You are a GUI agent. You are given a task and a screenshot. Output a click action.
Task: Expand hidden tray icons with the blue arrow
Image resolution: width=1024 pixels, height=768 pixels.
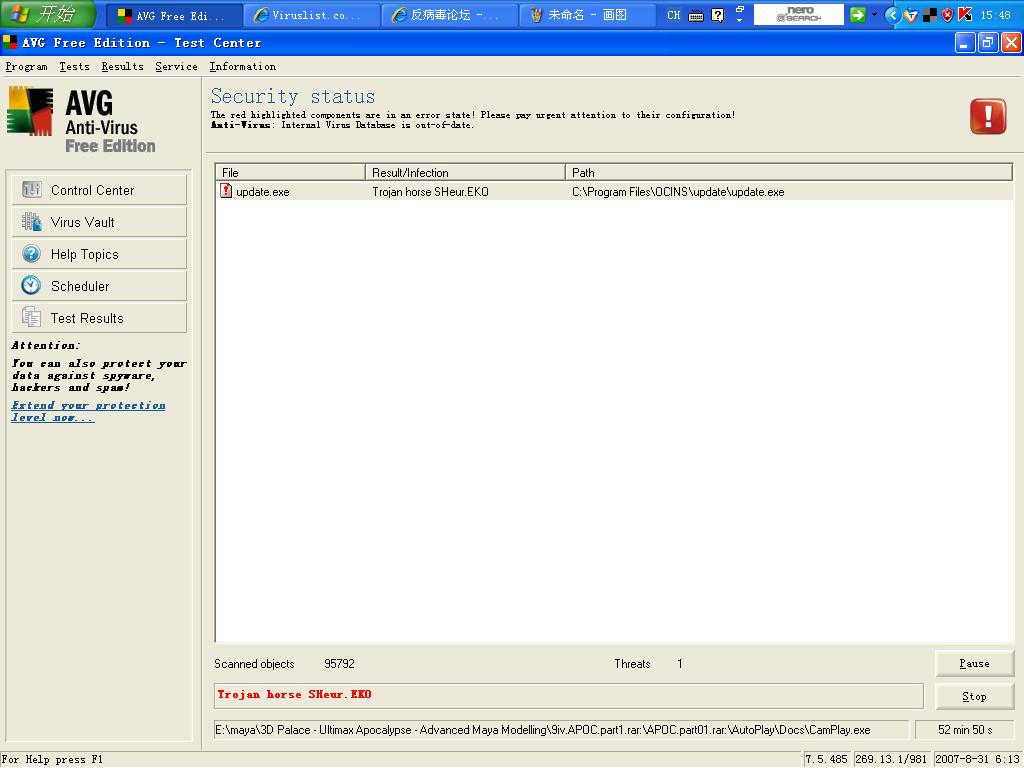point(893,15)
